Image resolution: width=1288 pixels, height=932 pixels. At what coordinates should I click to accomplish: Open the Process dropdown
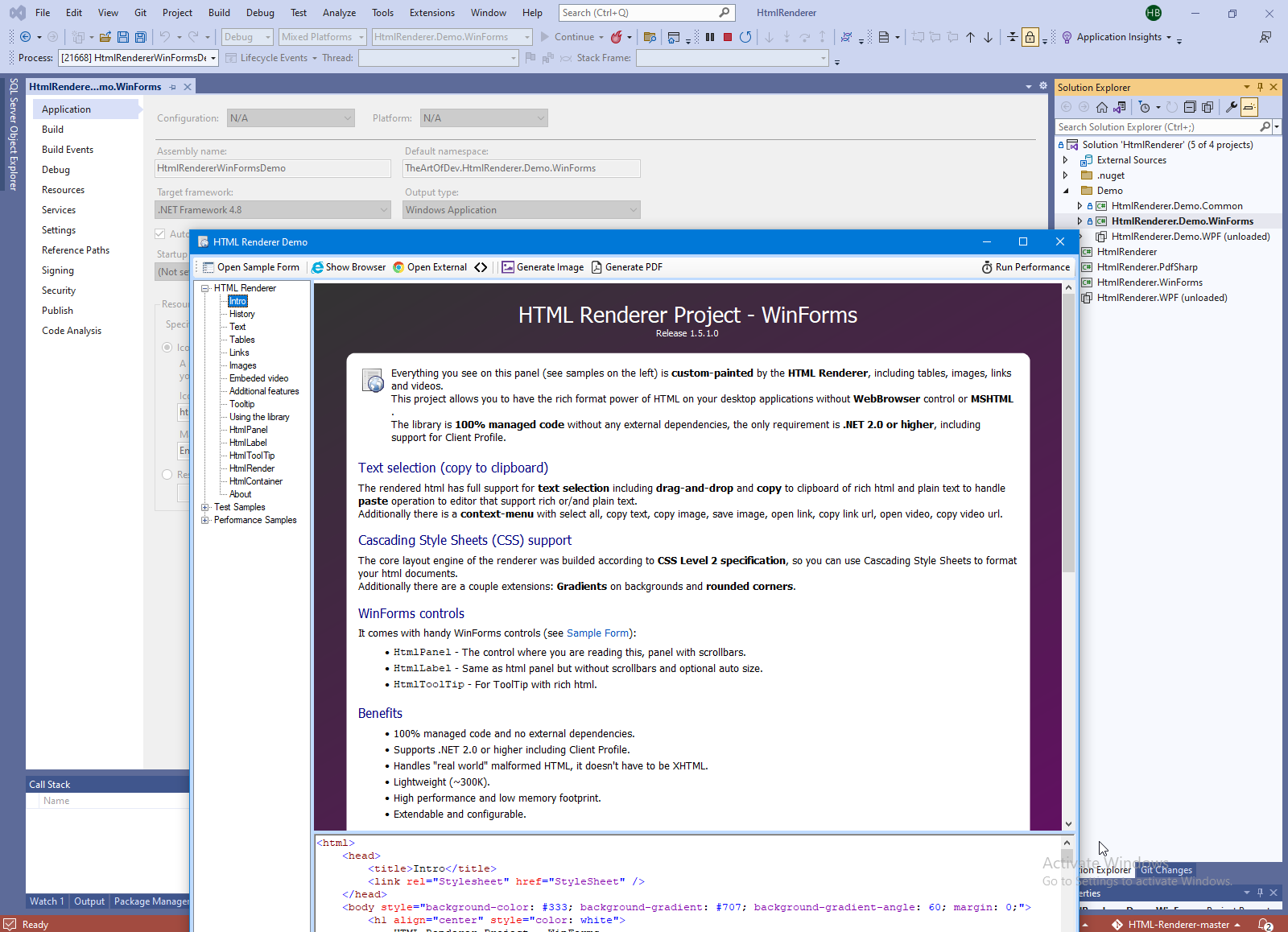(138, 58)
